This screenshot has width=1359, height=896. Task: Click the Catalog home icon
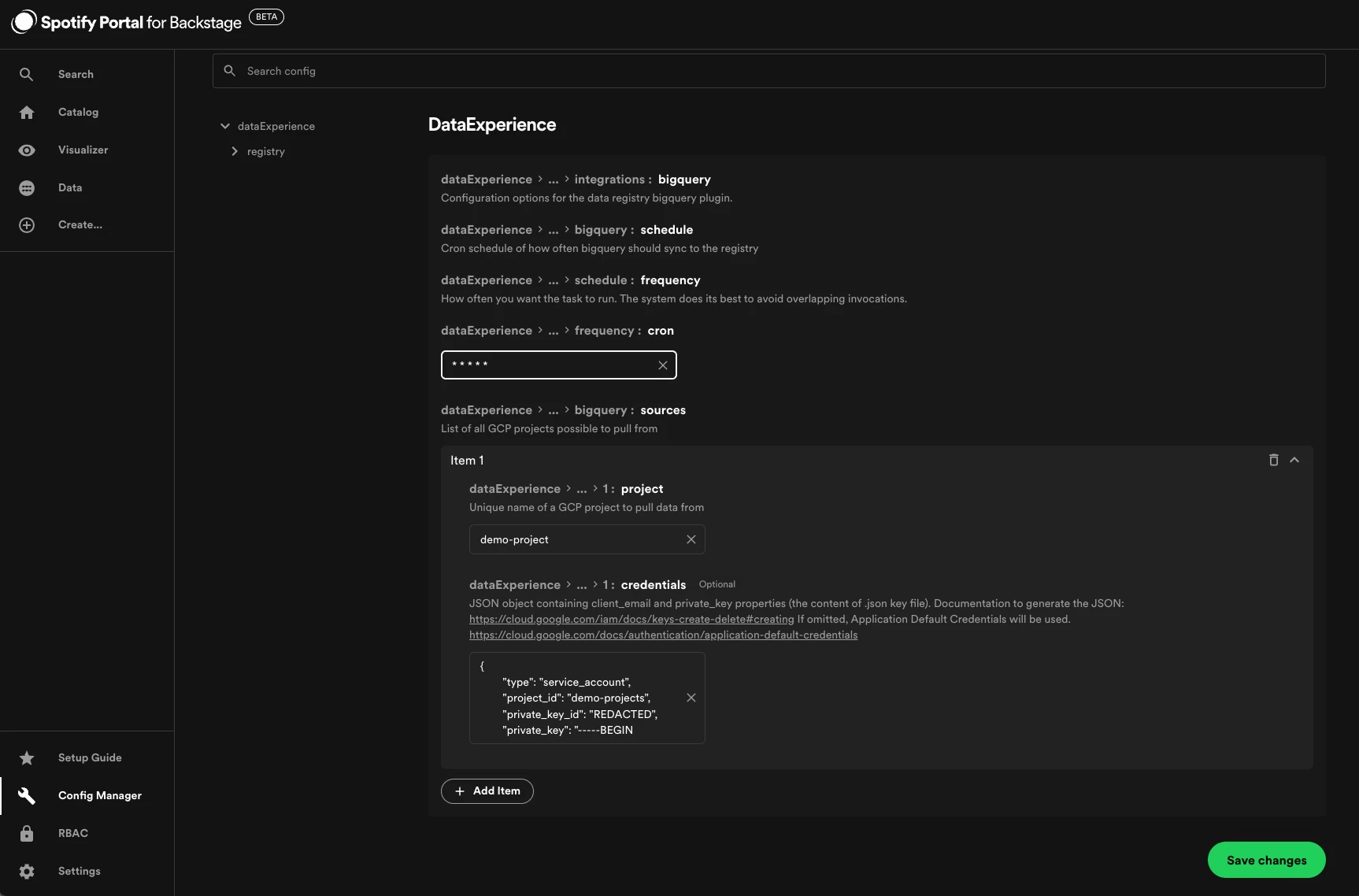pos(27,112)
